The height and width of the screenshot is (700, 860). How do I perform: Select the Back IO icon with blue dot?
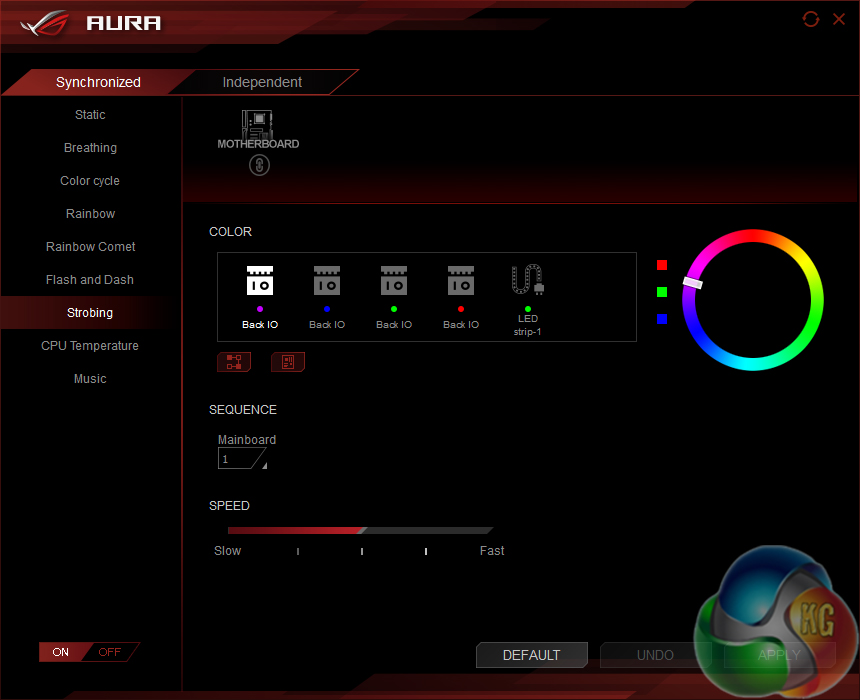point(327,281)
